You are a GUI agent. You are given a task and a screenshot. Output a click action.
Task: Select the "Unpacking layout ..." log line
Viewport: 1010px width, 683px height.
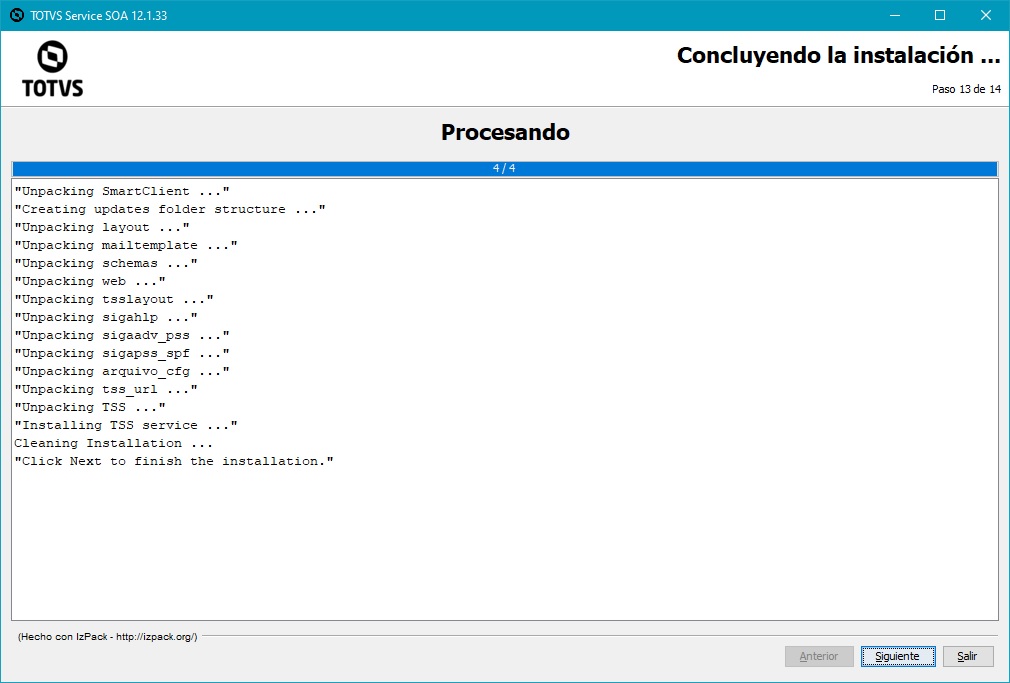(x=102, y=227)
